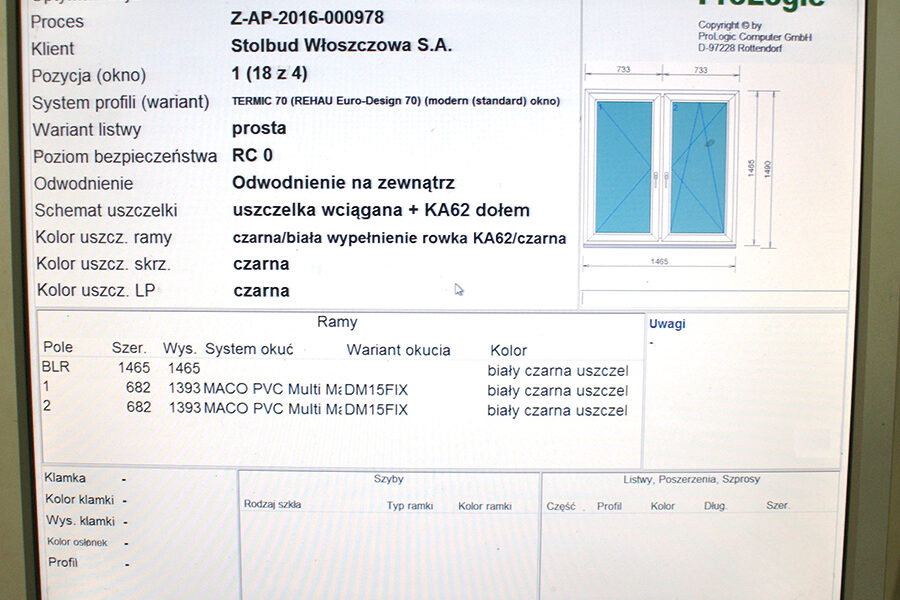Viewport: 900px width, 600px height.
Task: Click the 'System okuć' column header
Action: pos(249,349)
